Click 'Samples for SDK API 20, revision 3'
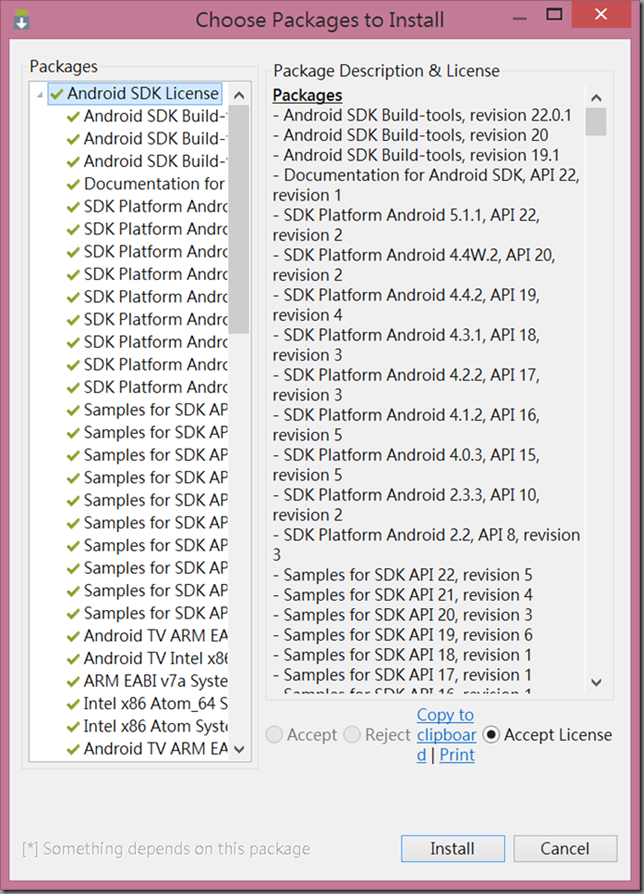Screen dimensions: 644x894 coord(402,615)
